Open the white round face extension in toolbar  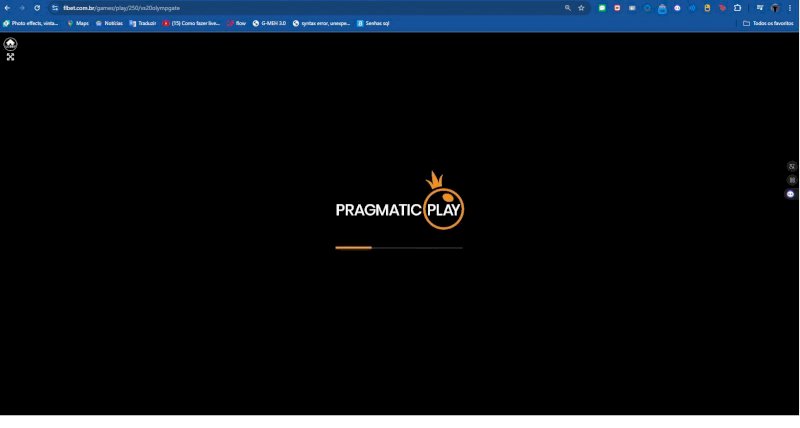coord(677,8)
